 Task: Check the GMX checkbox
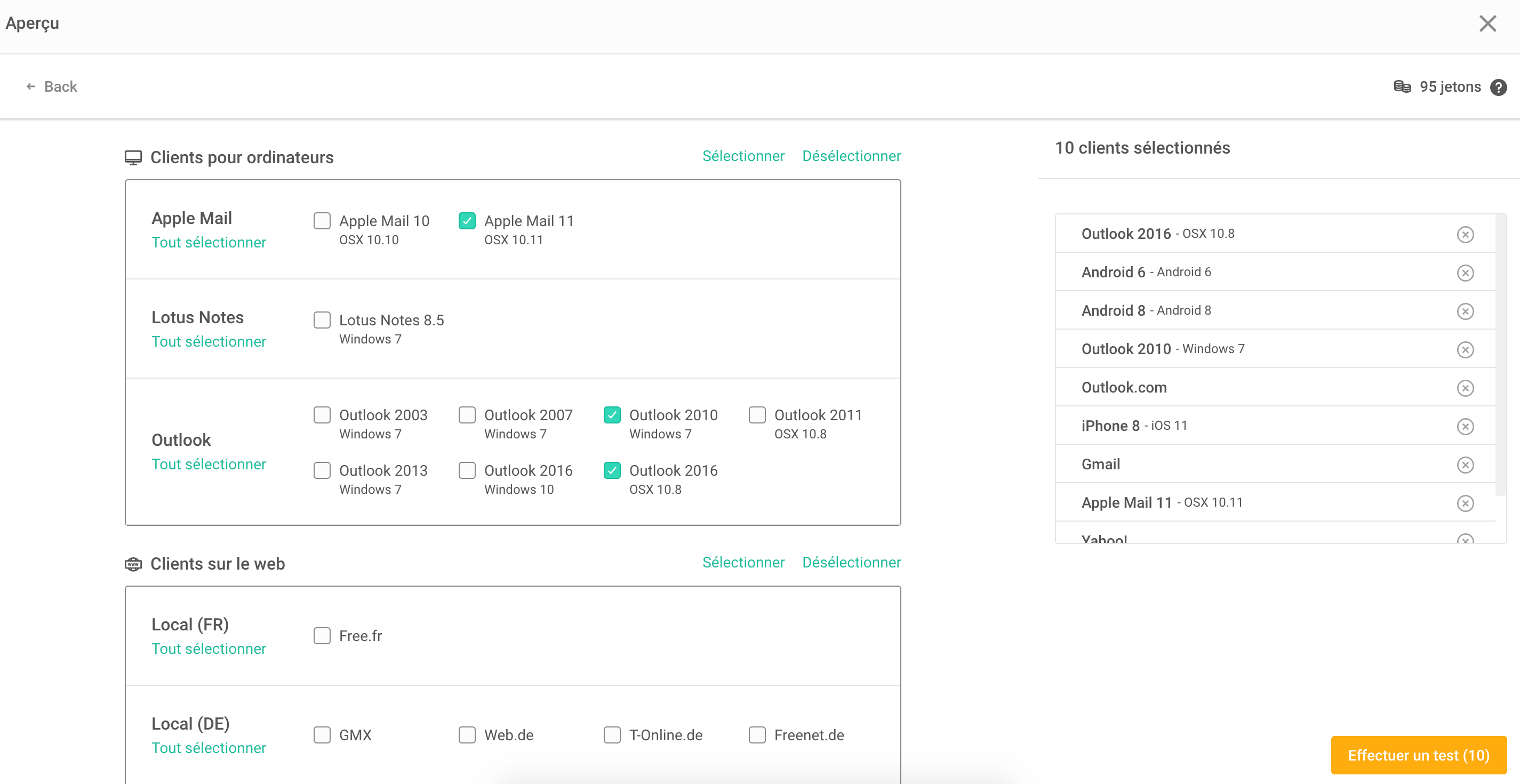tap(322, 734)
